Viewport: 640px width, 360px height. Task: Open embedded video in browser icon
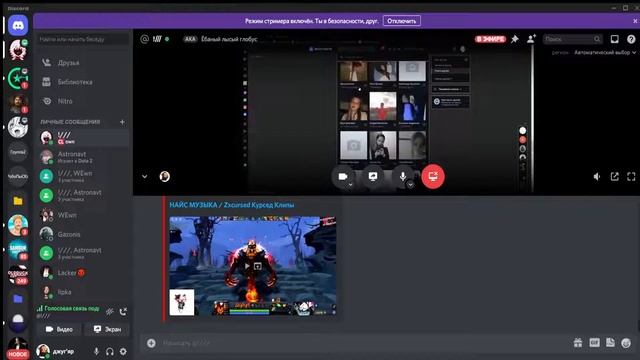click(x=258, y=266)
